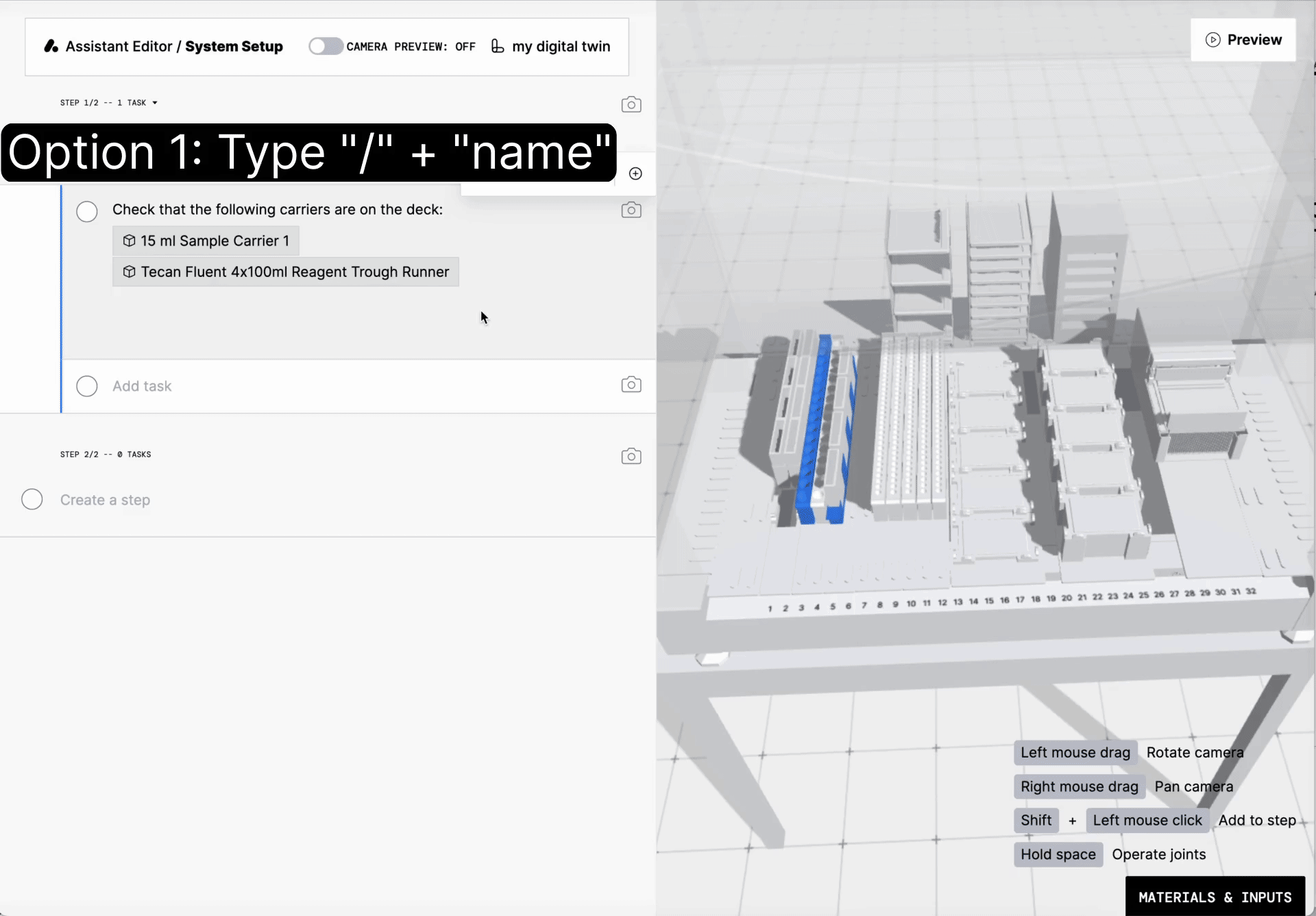Select the camera icon on carrier check task
This screenshot has width=1316, height=916.
tap(631, 209)
